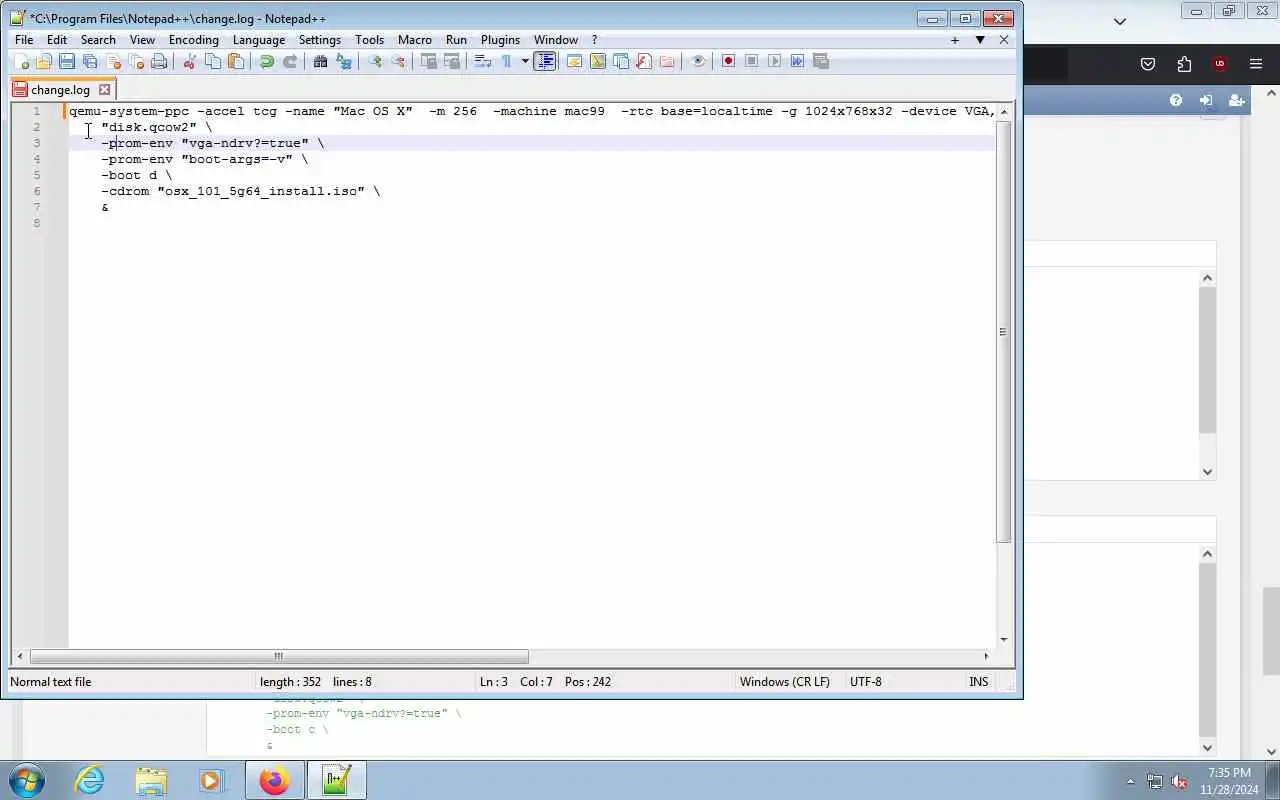Save the file with the Save icon

pos(67,61)
